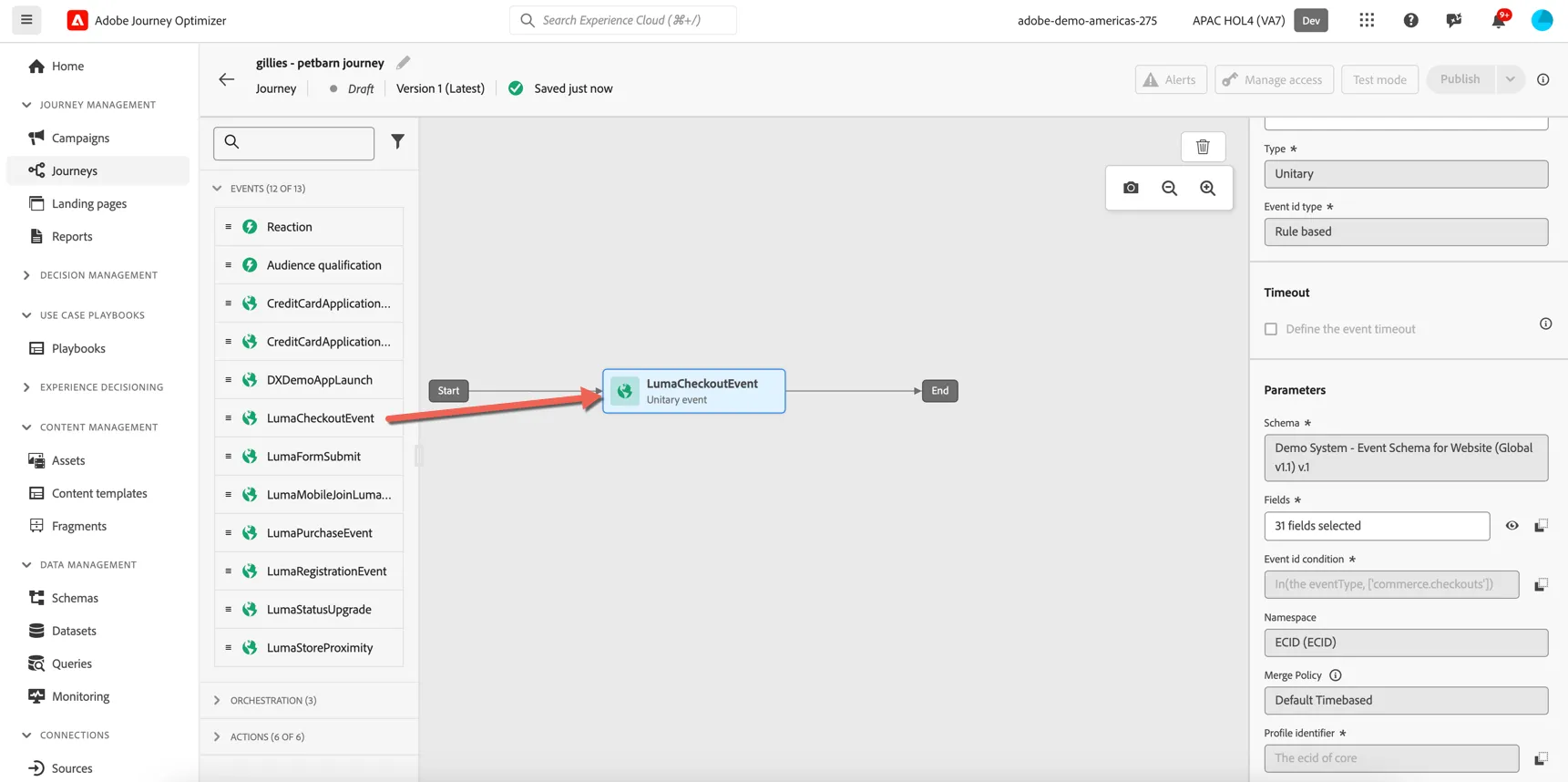Copy the Fields value icon
Image resolution: width=1568 pixels, height=782 pixels.
click(x=1541, y=526)
